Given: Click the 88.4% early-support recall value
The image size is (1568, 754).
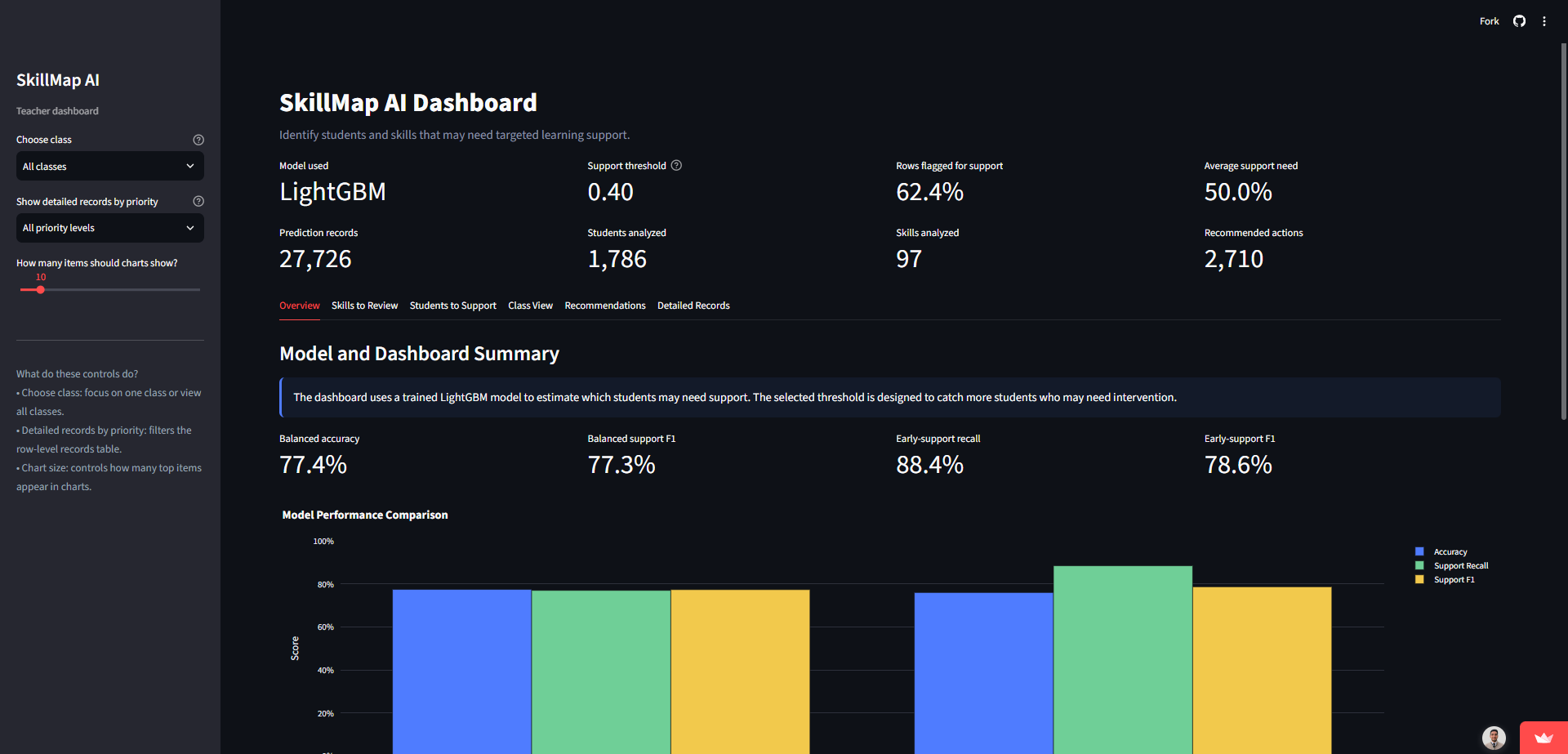Looking at the screenshot, I should (929, 465).
